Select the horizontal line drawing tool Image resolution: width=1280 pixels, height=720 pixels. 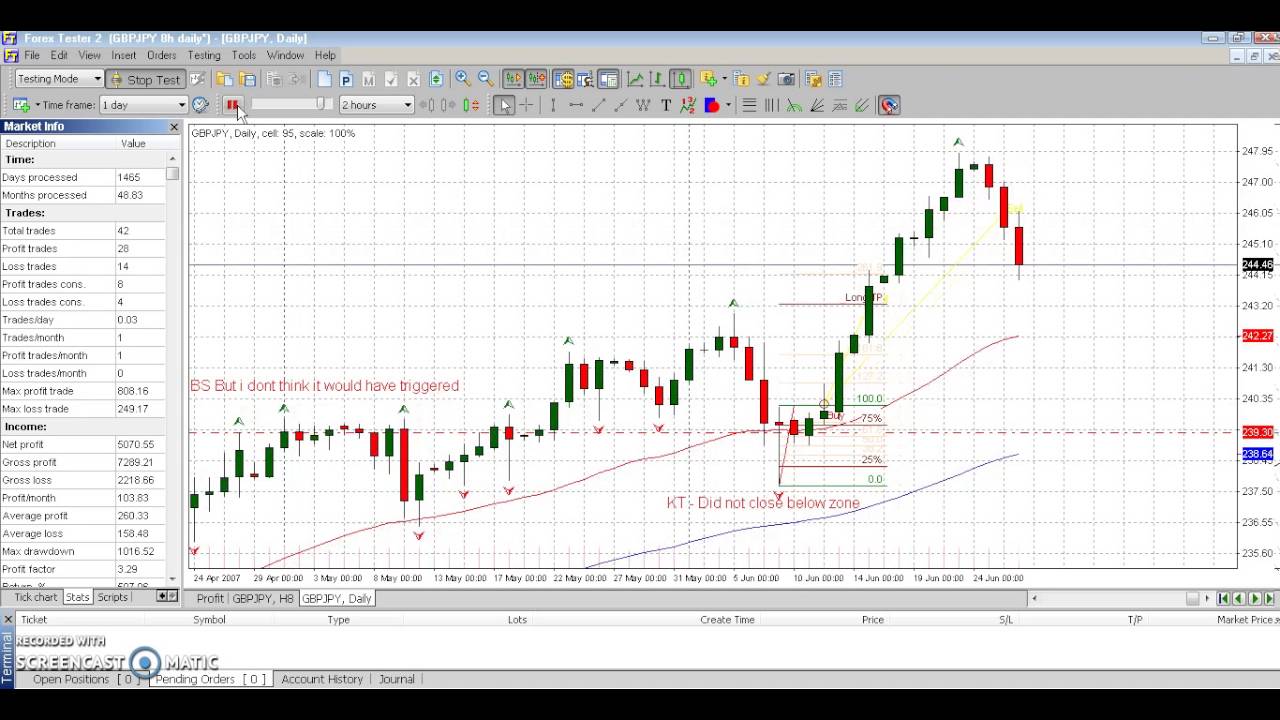576,105
